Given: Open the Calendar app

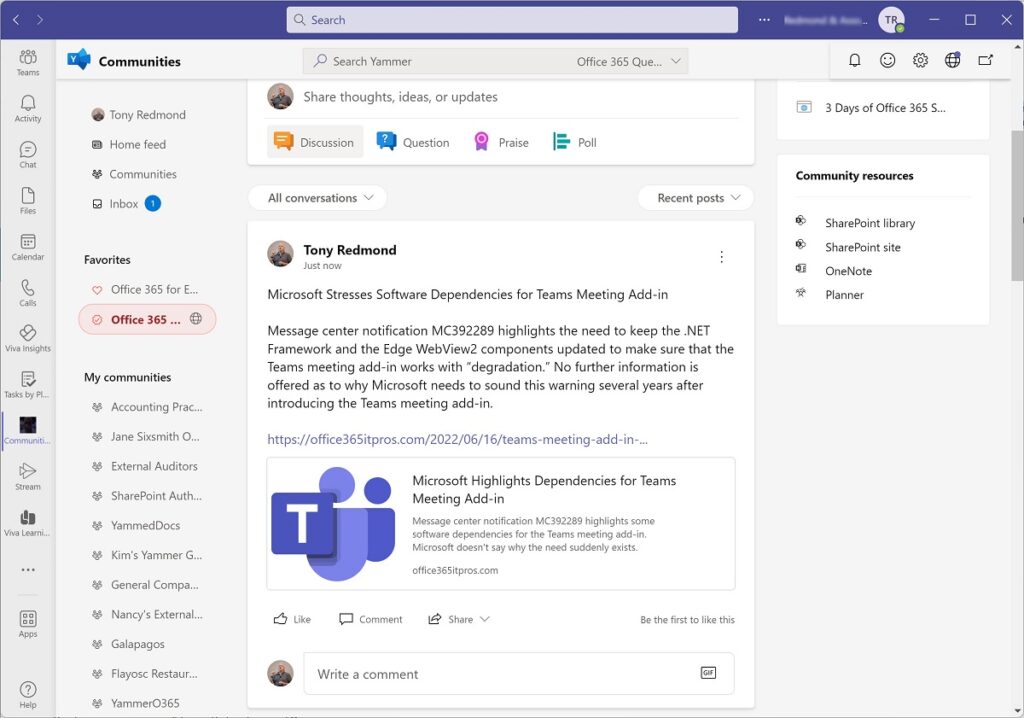Looking at the screenshot, I should pos(27,247).
